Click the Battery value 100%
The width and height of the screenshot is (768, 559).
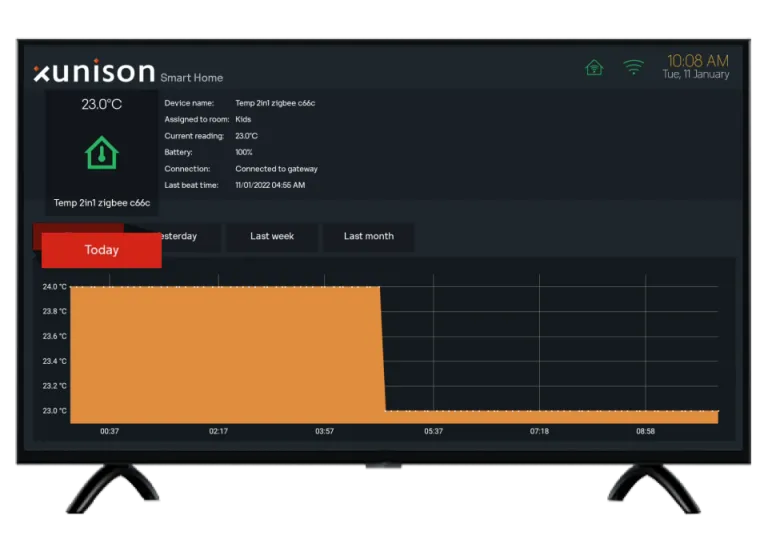pyautogui.click(x=244, y=152)
